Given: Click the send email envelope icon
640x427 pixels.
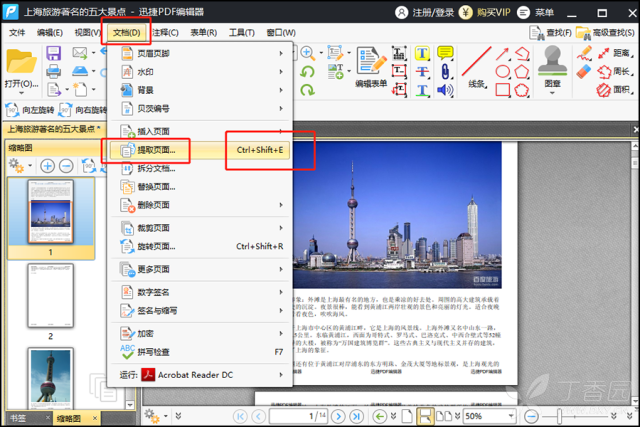Looking at the screenshot, I should (80, 53).
